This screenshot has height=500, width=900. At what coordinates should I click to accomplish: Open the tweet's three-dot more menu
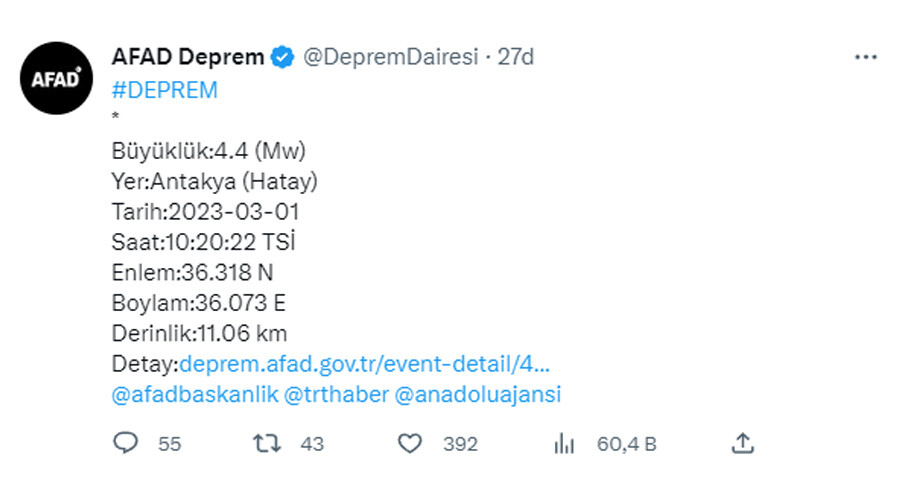(865, 56)
